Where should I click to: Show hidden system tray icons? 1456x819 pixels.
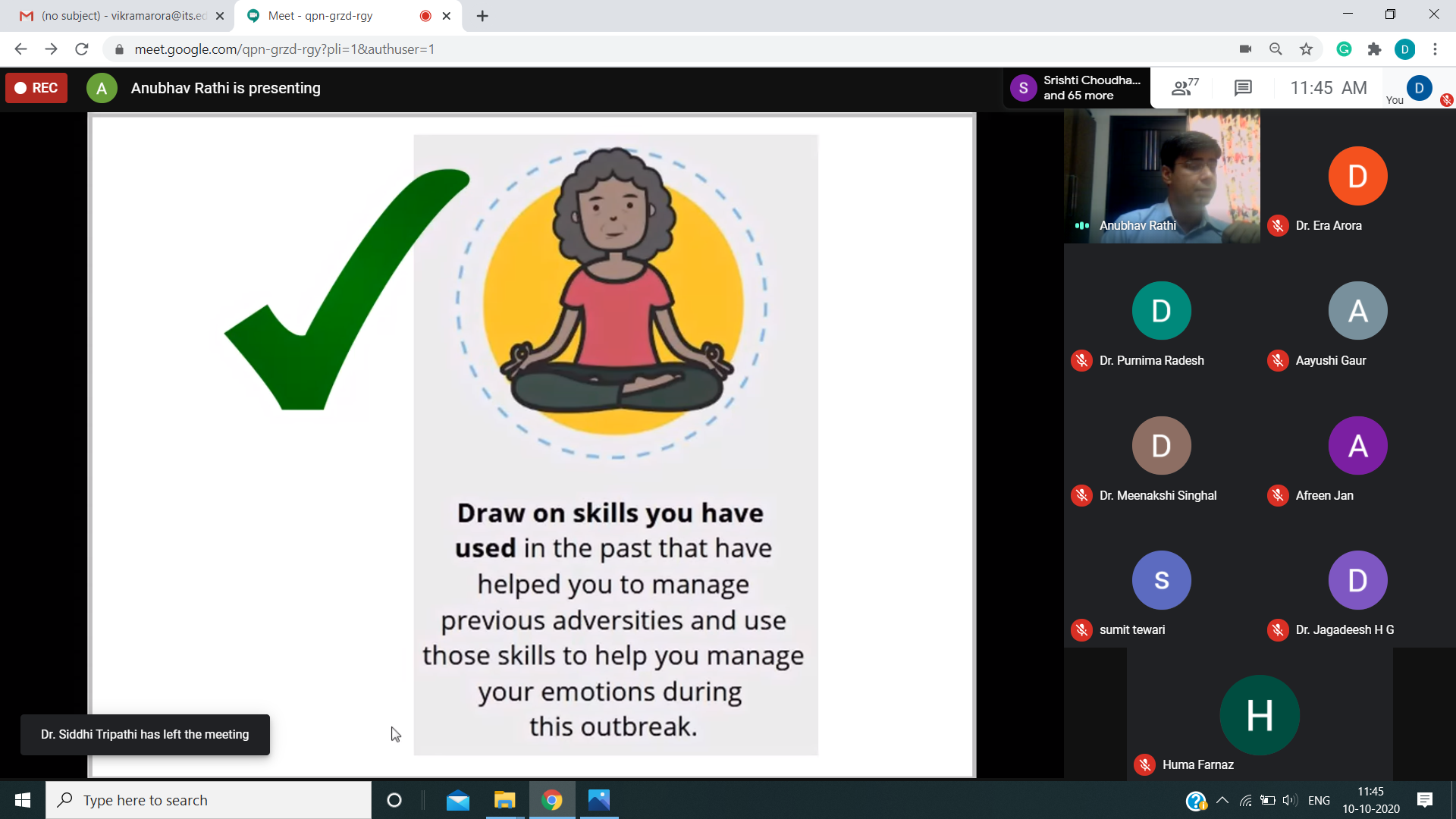coord(1222,800)
